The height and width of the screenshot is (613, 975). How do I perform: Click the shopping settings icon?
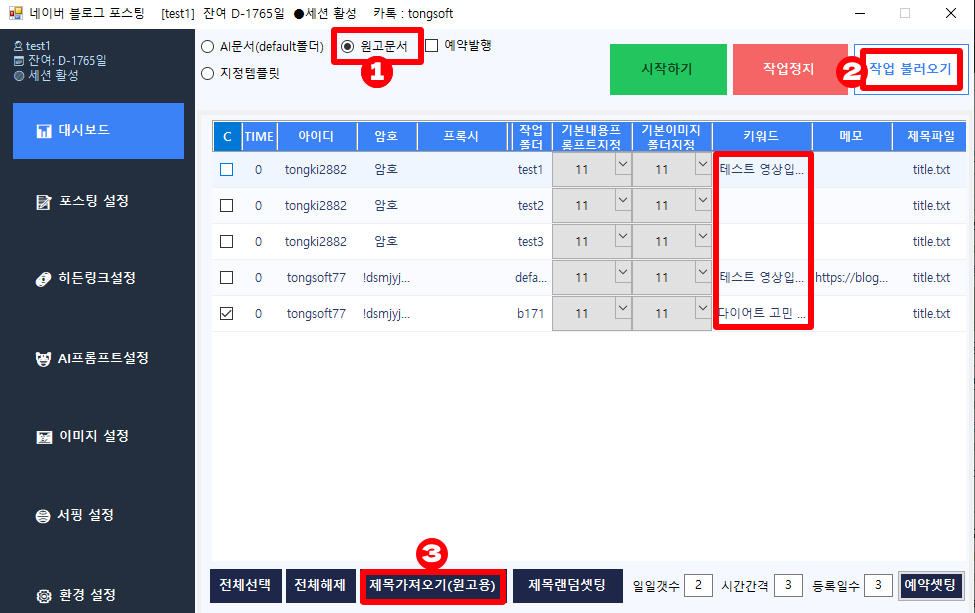(x=44, y=516)
